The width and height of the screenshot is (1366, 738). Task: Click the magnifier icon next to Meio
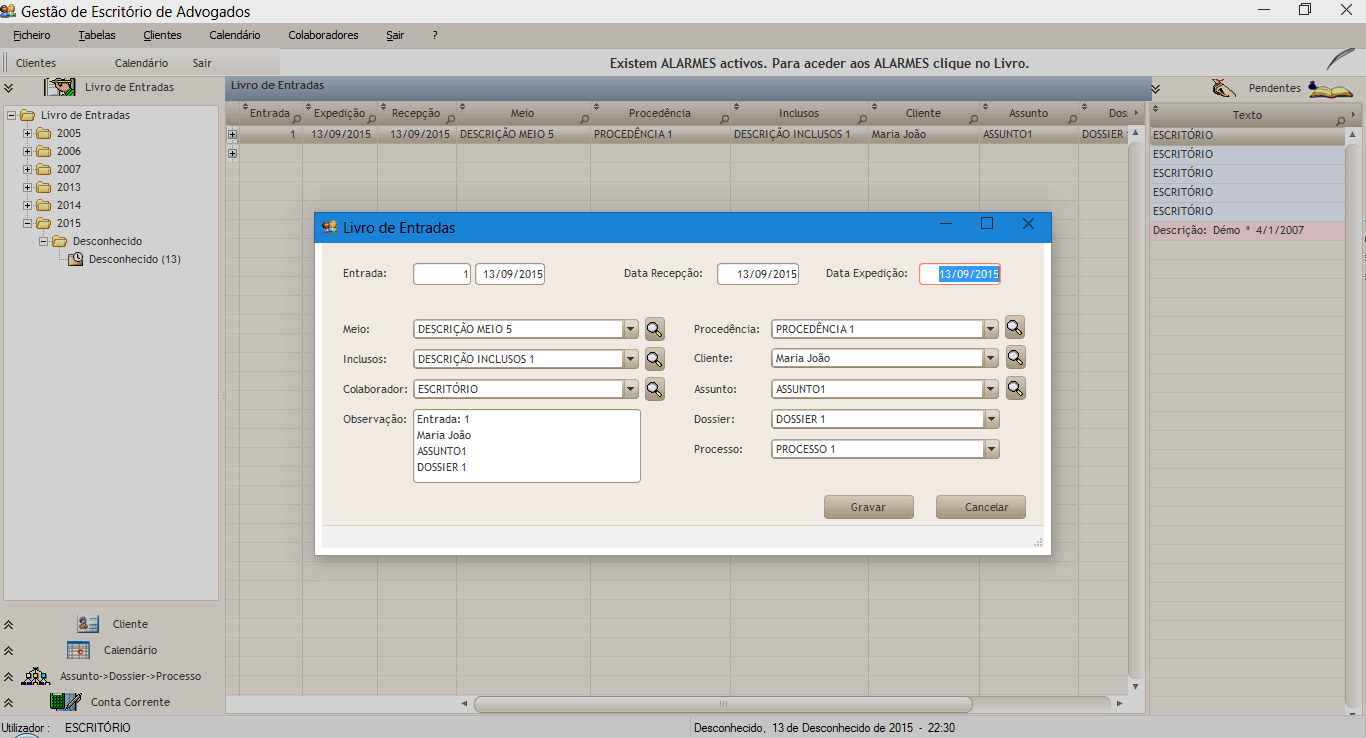coord(654,329)
